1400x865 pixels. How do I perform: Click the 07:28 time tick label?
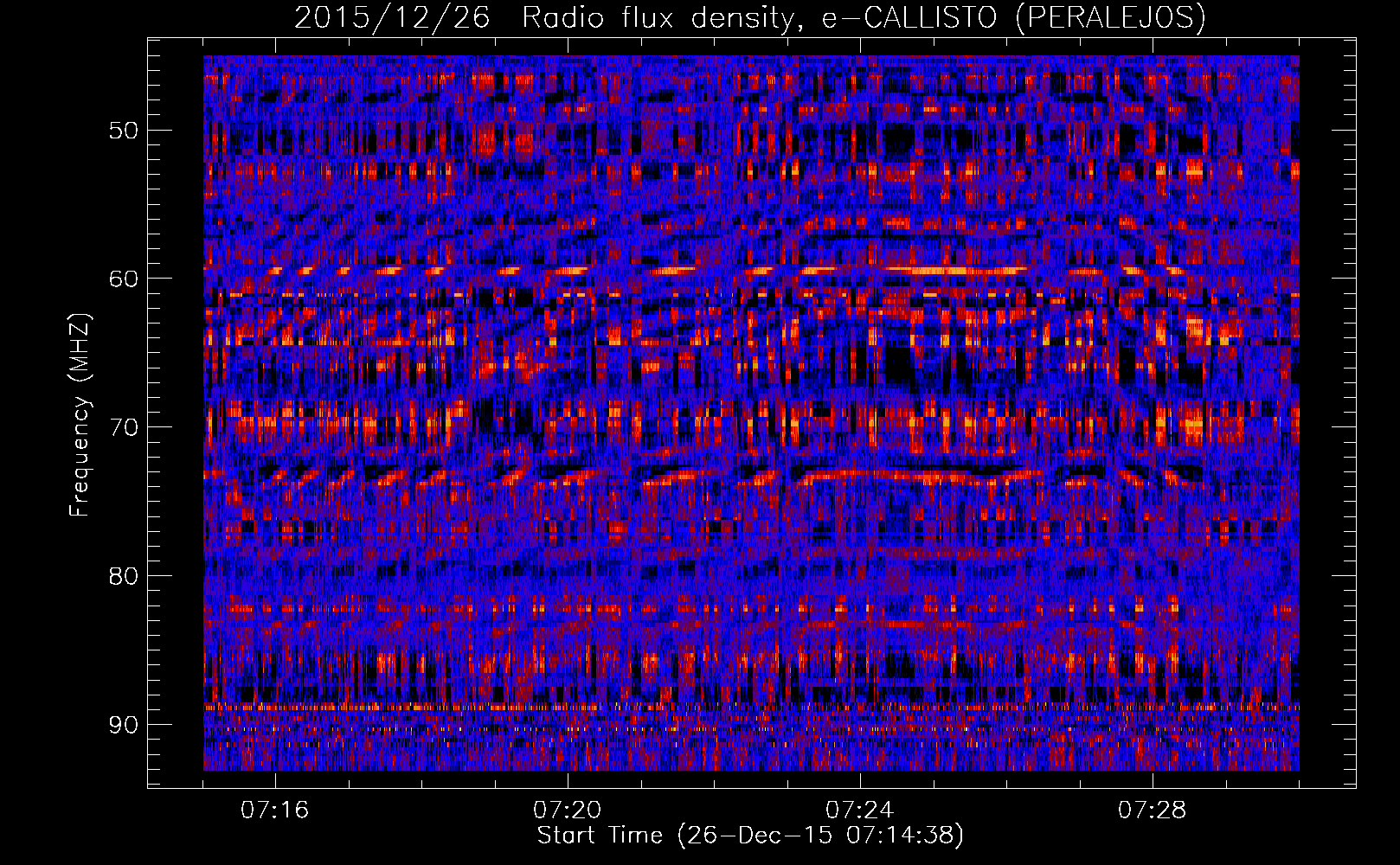[1153, 810]
